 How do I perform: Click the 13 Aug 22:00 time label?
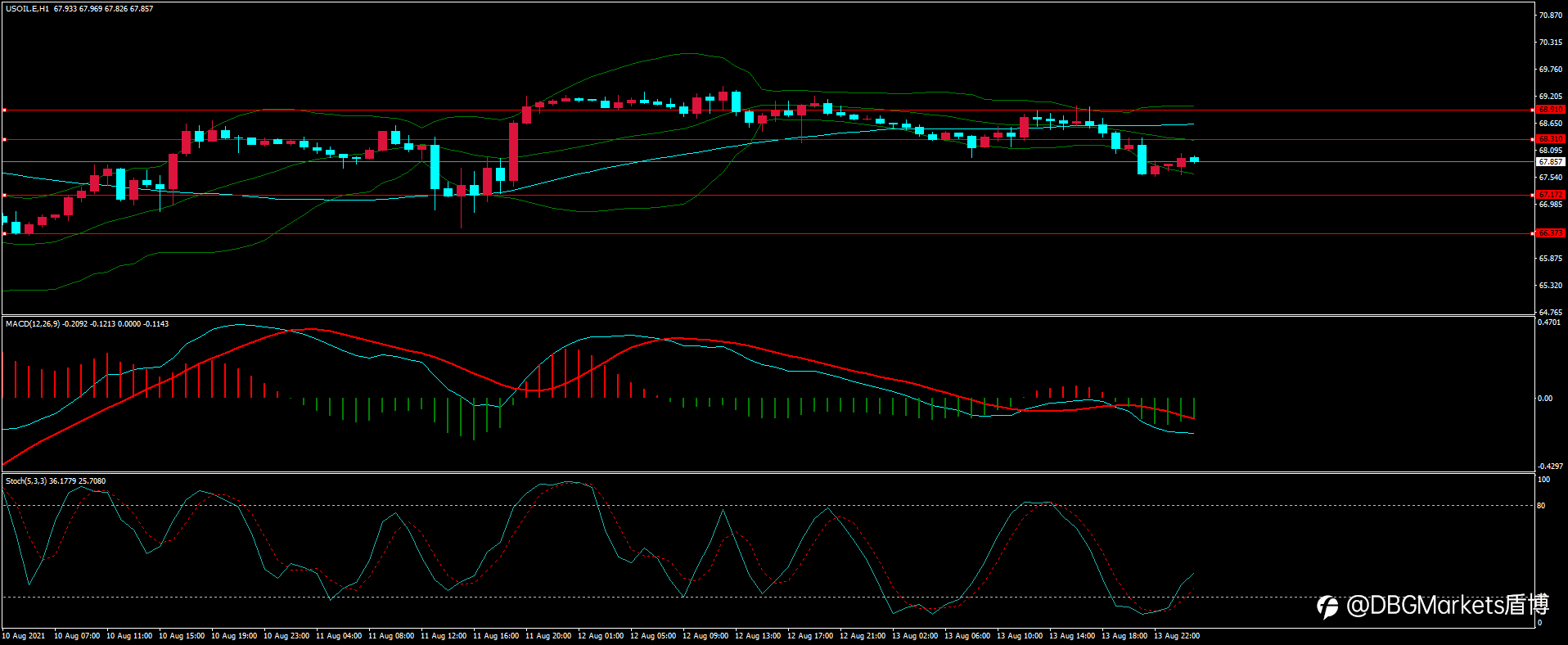tap(1177, 636)
